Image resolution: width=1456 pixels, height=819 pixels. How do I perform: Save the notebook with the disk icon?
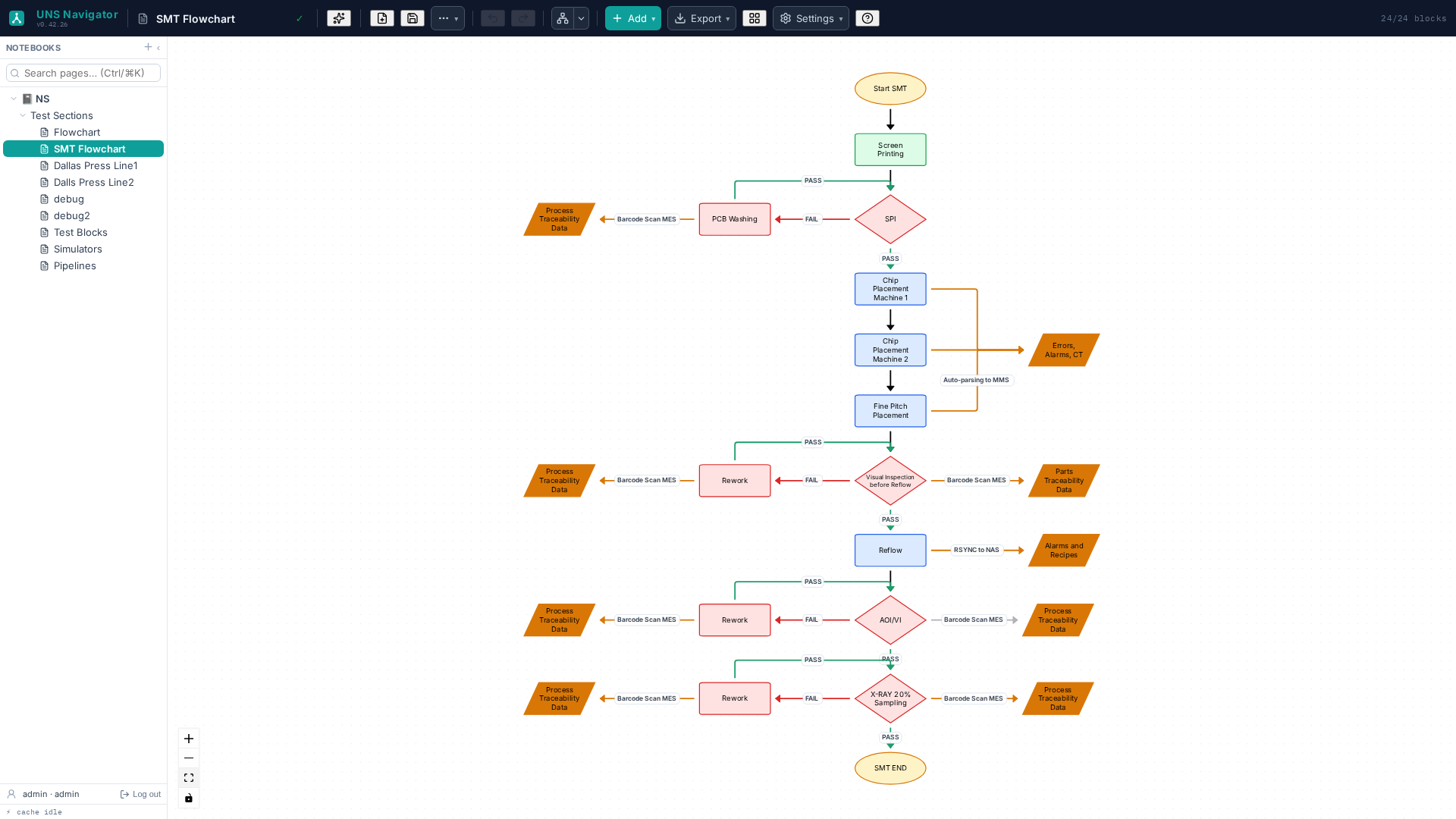click(413, 18)
